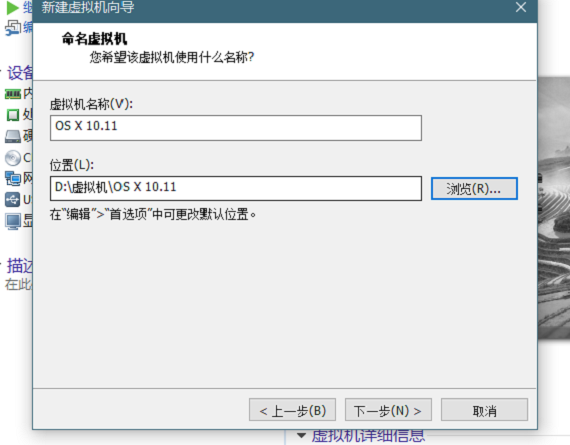Screen dimensions: 570x445
Task: Open the 浏览(R)... browse dialog
Action: click(474, 188)
